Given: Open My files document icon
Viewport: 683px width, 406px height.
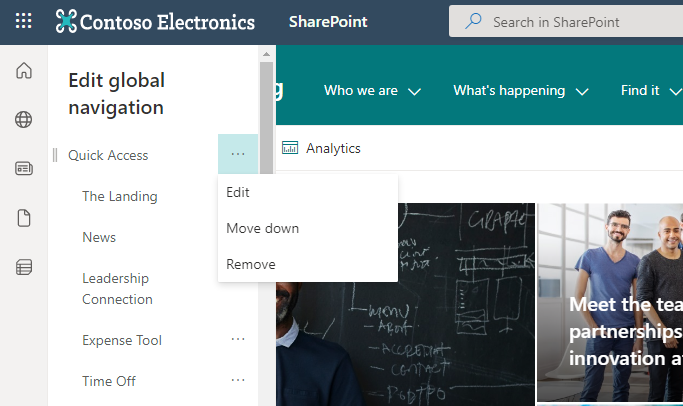Looking at the screenshot, I should coord(24,218).
